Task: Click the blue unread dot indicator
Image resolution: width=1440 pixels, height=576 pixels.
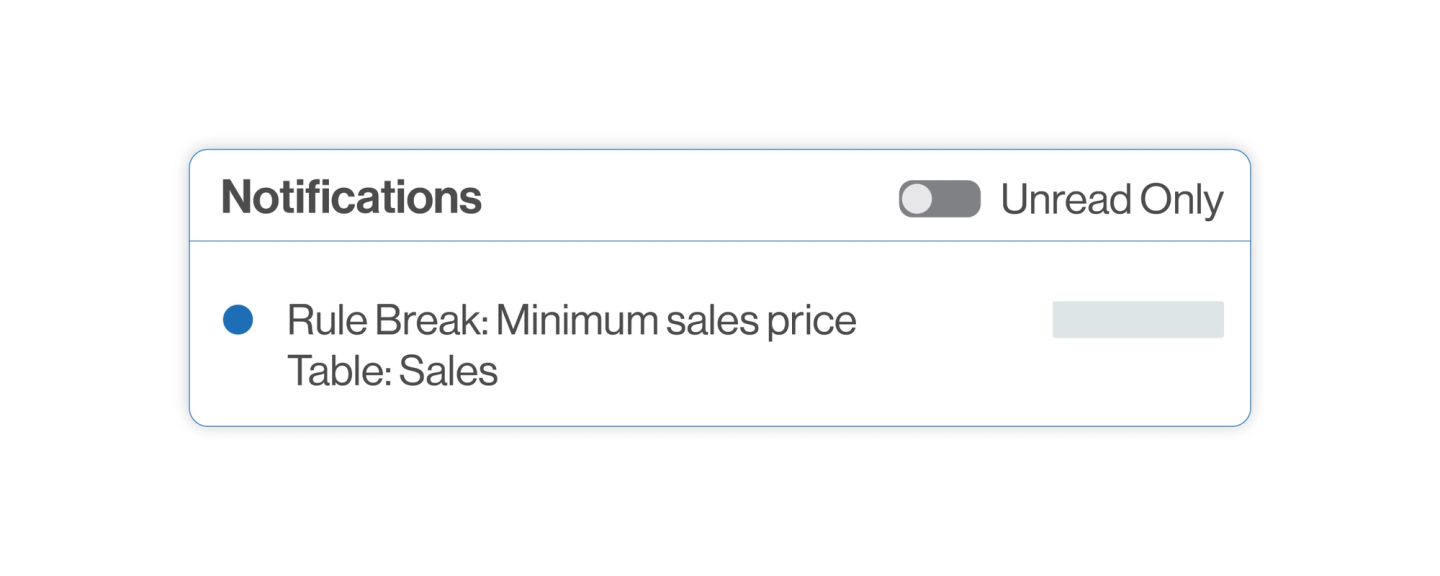Action: (x=238, y=320)
